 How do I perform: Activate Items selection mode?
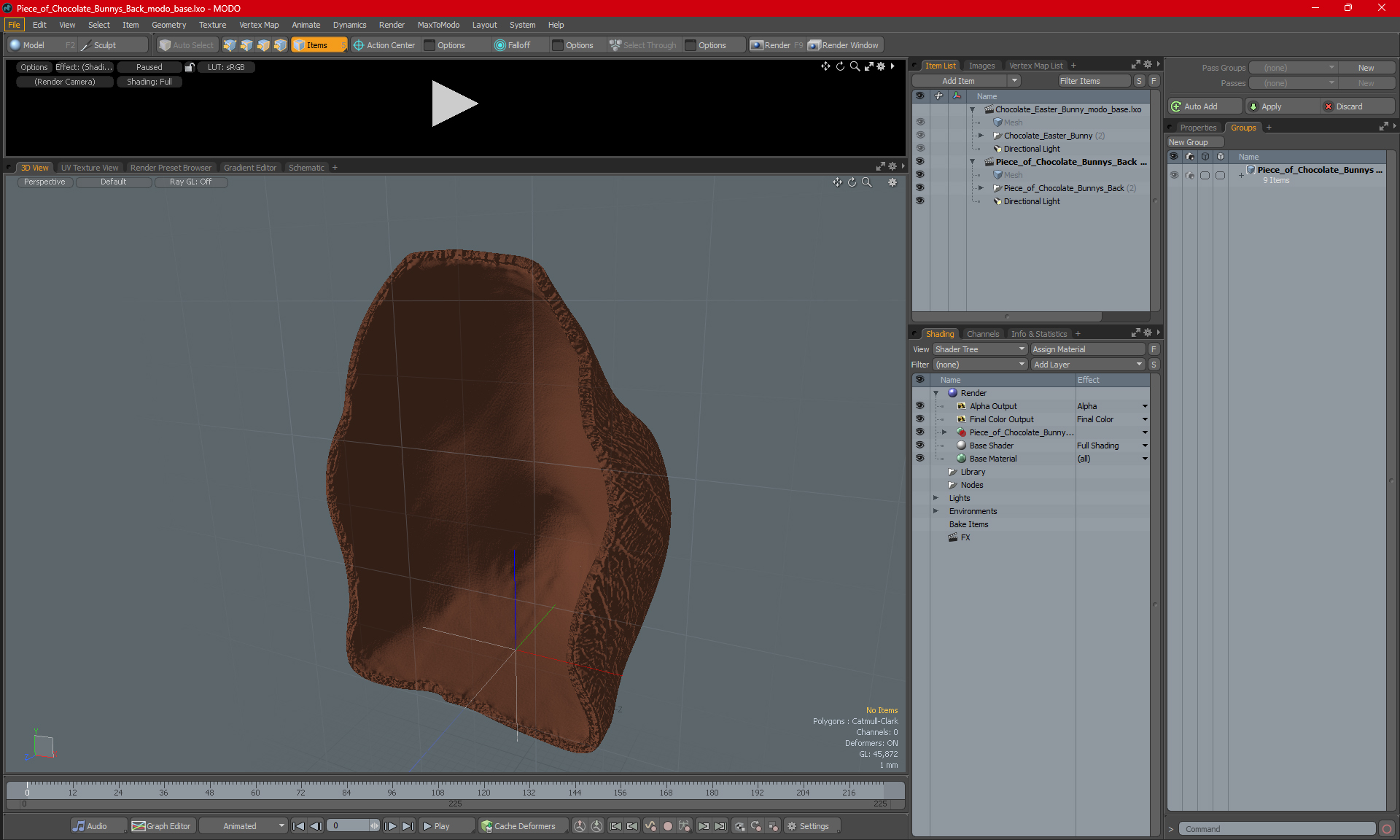coord(319,45)
